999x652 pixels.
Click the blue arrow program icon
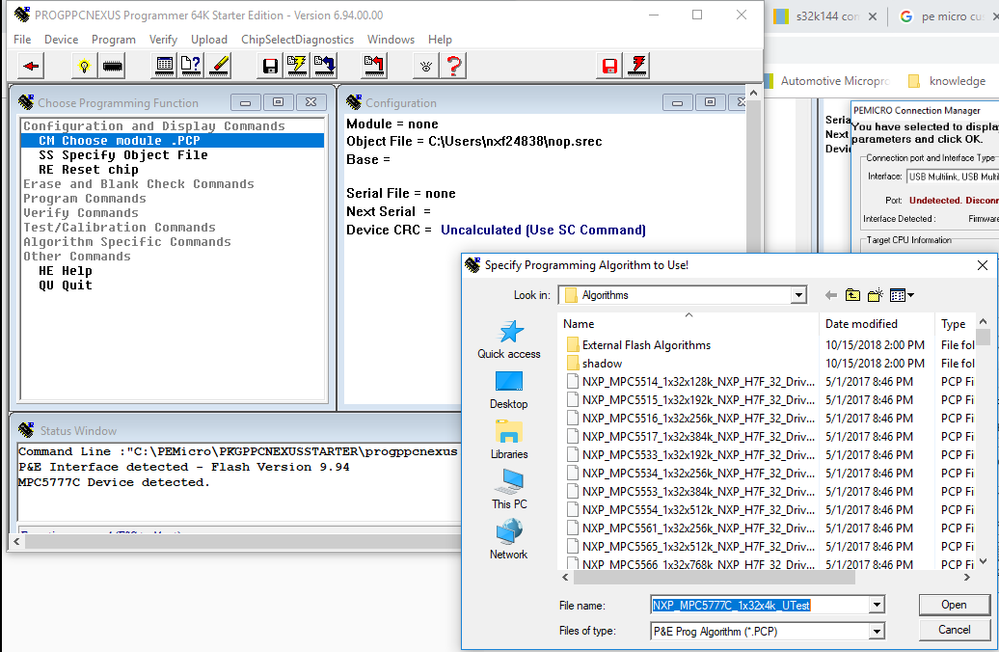[324, 66]
